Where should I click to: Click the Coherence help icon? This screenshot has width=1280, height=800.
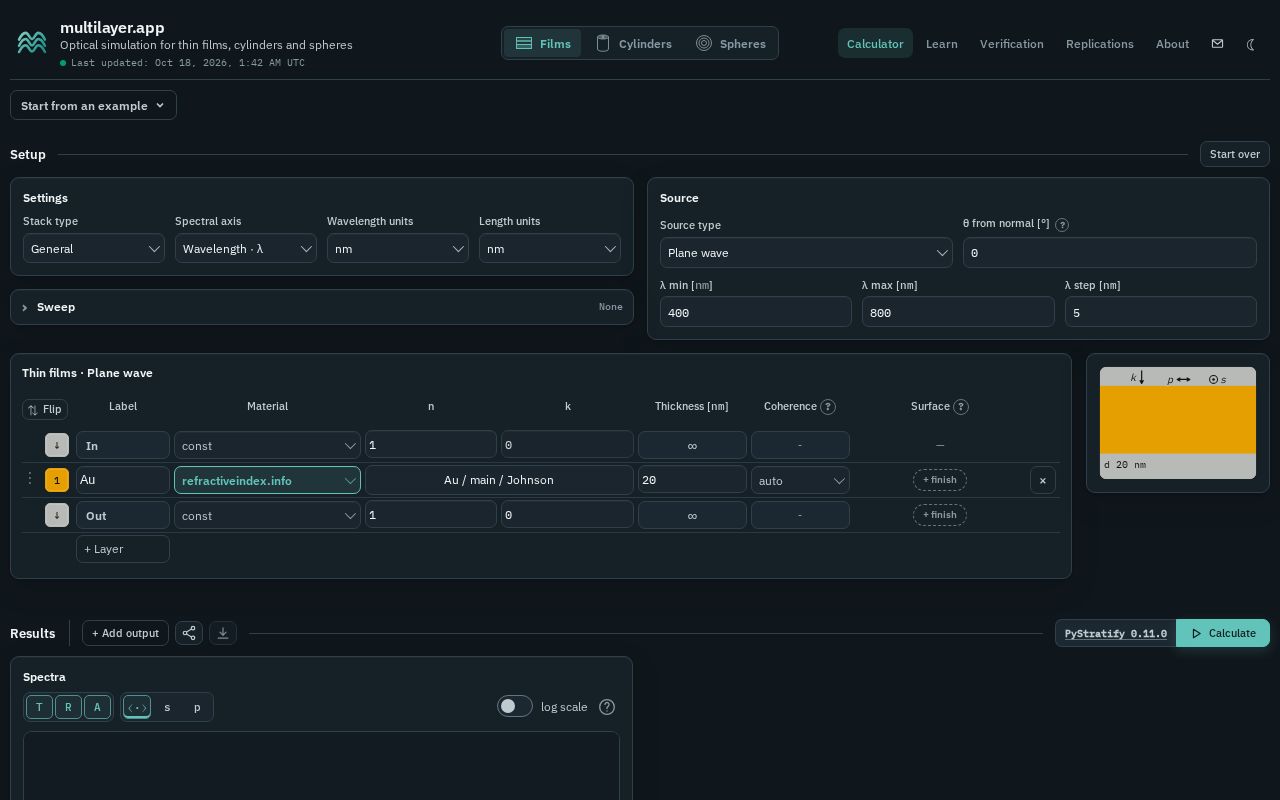click(x=828, y=407)
